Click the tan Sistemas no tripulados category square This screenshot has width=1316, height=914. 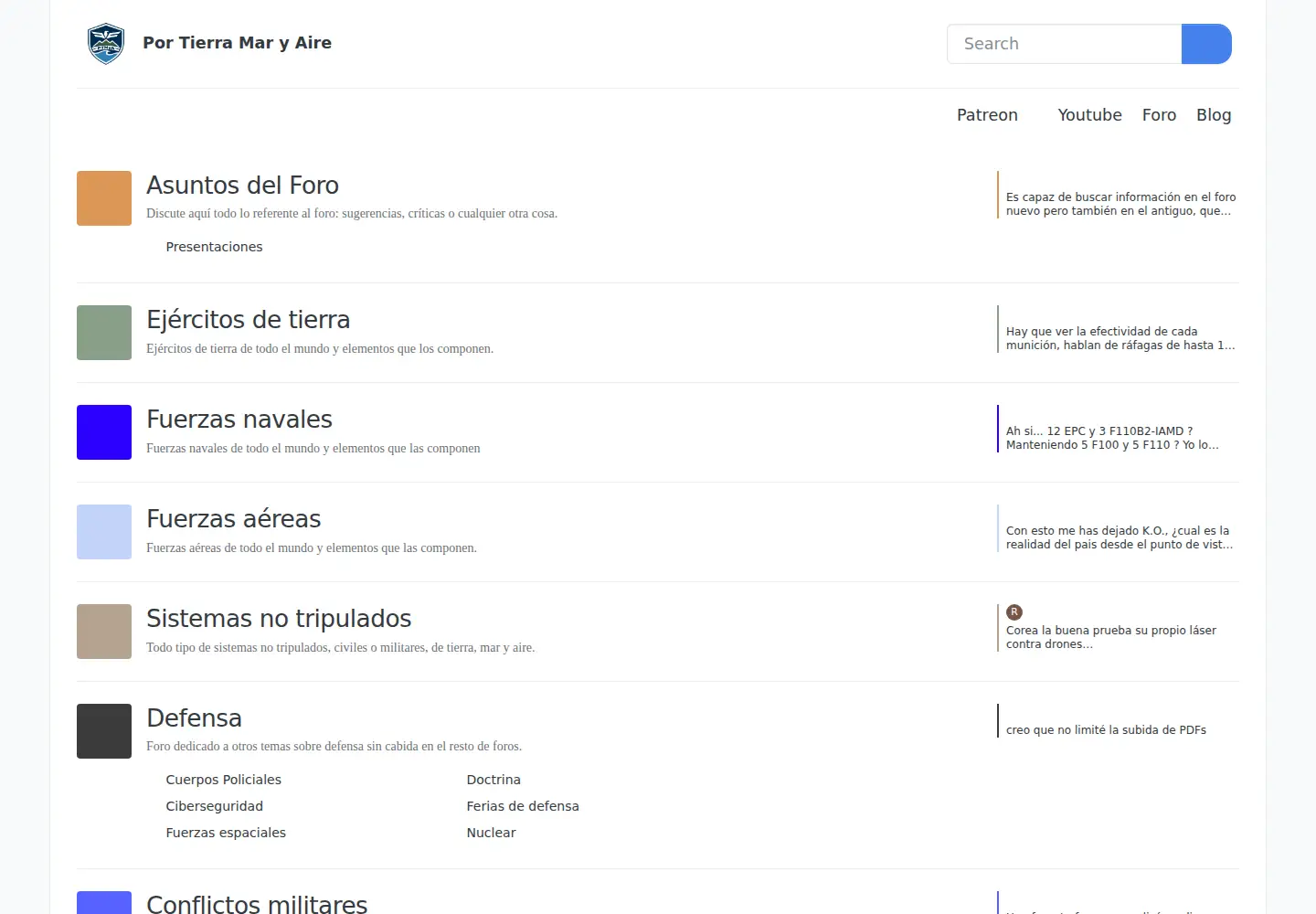click(x=104, y=632)
